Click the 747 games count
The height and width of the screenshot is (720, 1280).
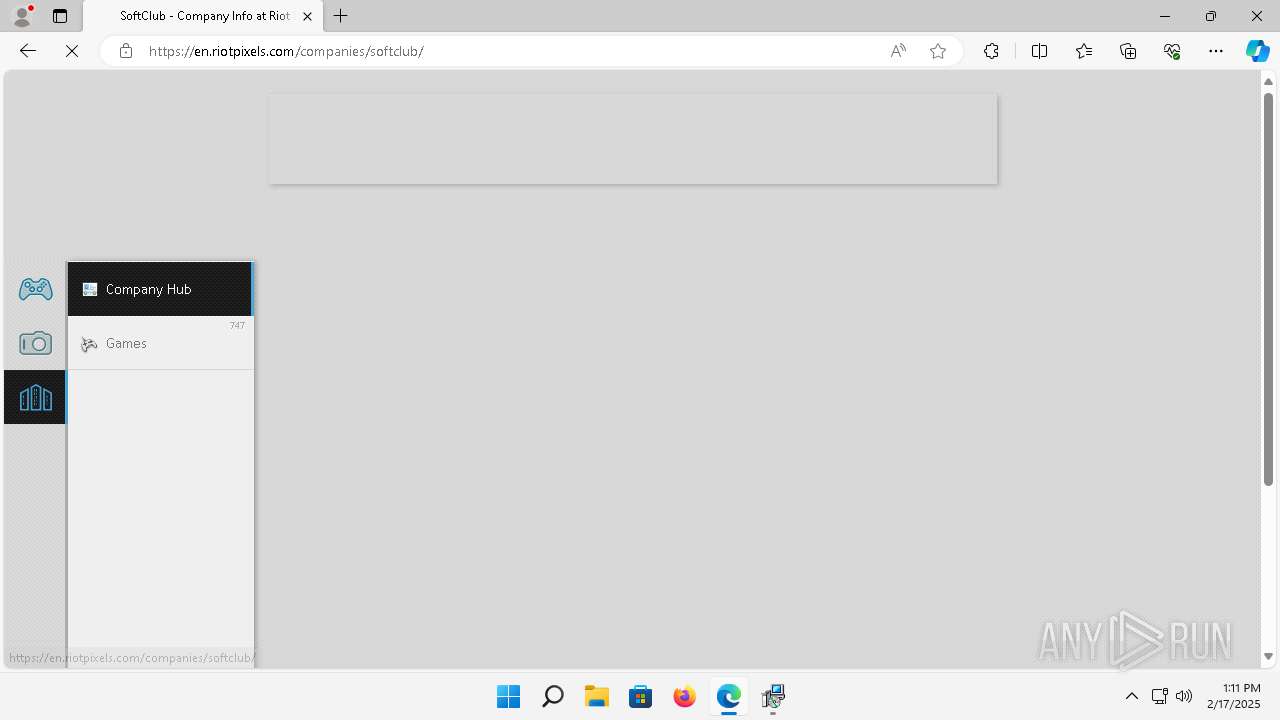[x=237, y=326]
